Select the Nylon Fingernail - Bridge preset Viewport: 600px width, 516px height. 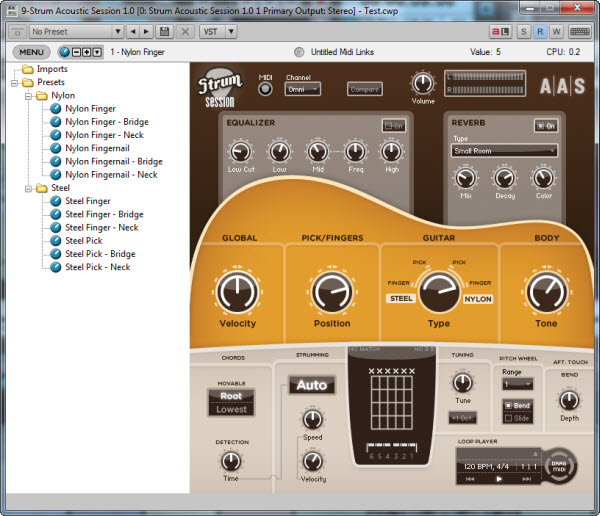[x=114, y=162]
